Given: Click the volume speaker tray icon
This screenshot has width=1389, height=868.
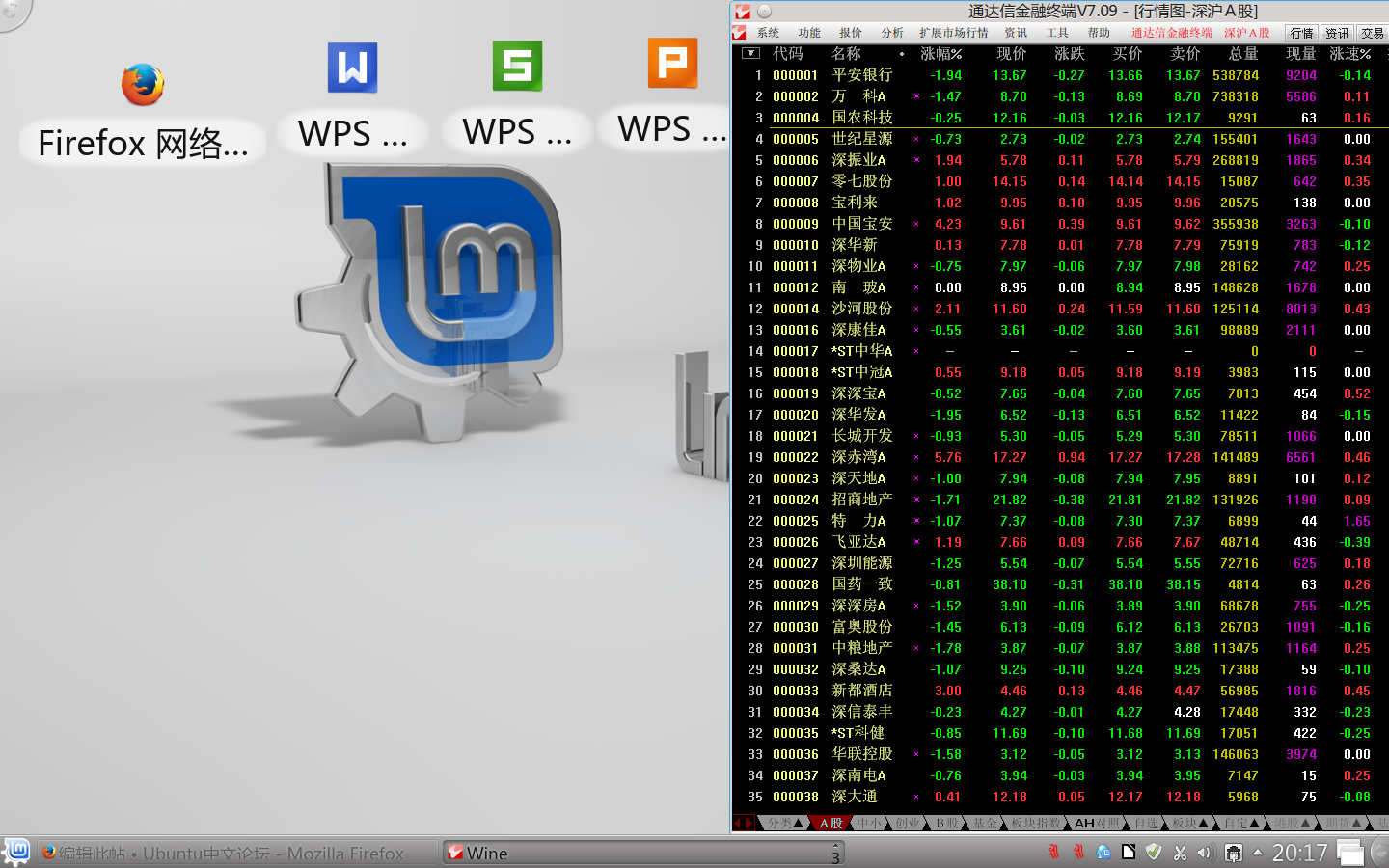Looking at the screenshot, I should (1204, 853).
